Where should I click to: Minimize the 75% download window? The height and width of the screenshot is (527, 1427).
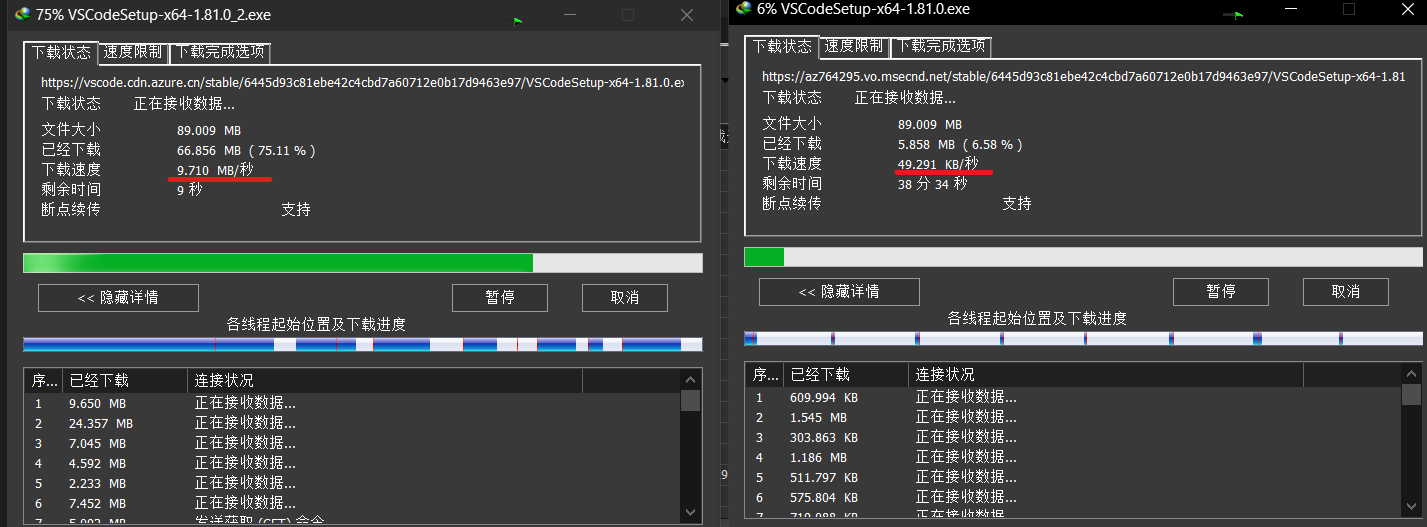tap(569, 15)
